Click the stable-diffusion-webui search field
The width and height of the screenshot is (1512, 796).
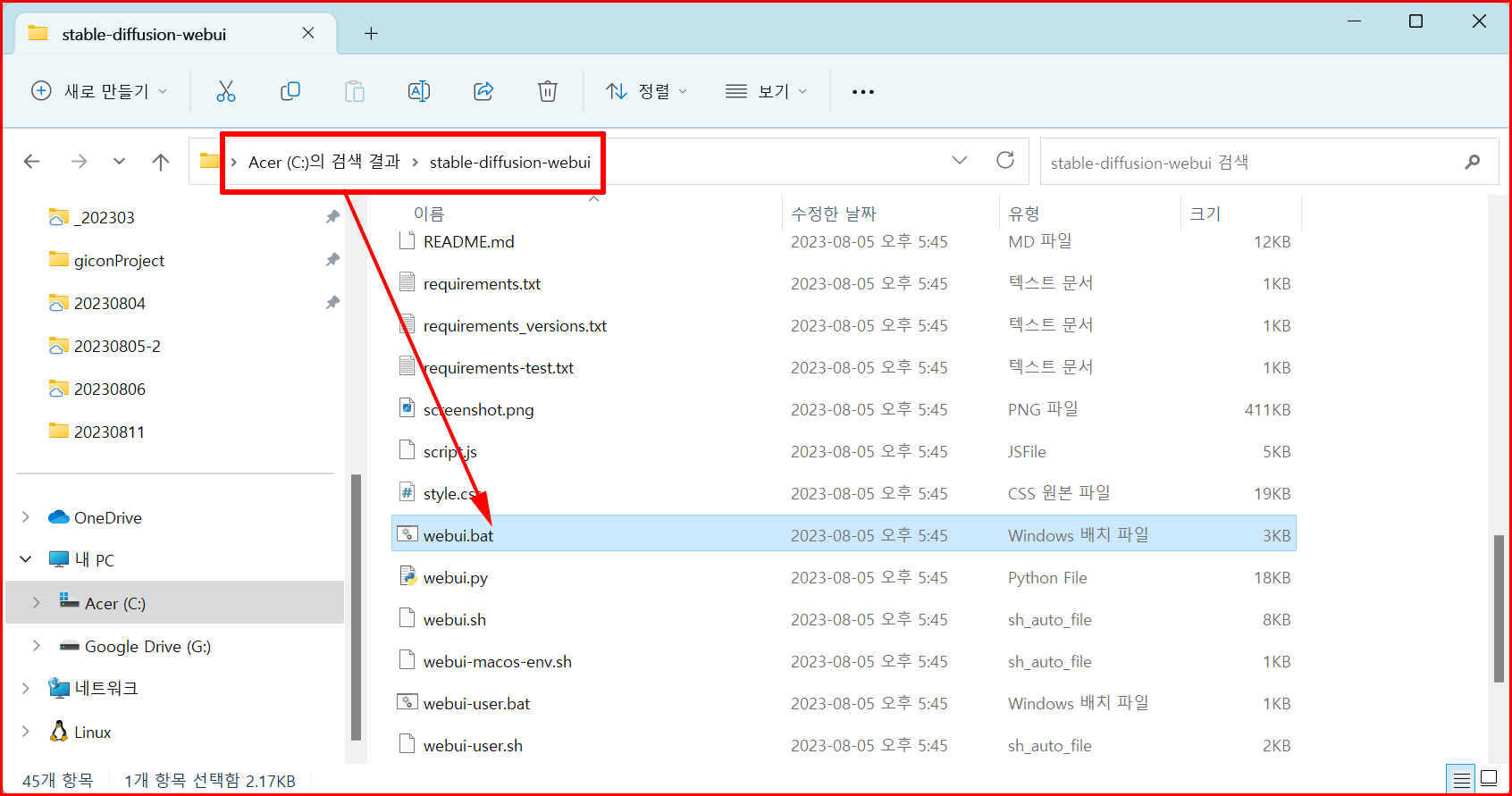(x=1269, y=162)
